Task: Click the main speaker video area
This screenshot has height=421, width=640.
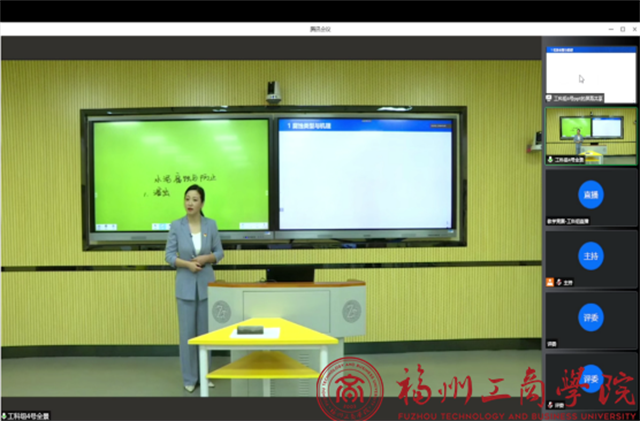Action: 270,230
